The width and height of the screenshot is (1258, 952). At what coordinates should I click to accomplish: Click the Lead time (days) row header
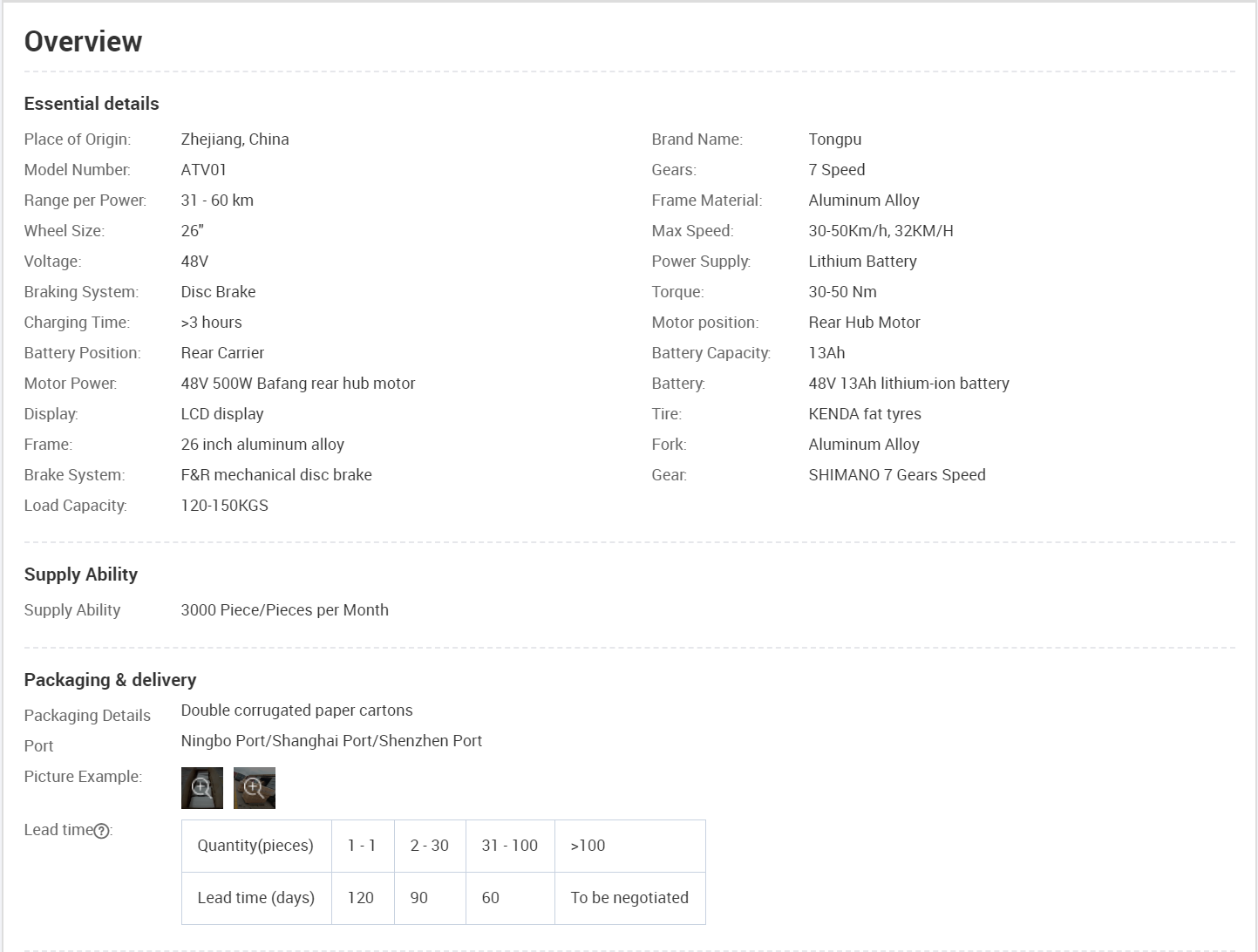255,898
